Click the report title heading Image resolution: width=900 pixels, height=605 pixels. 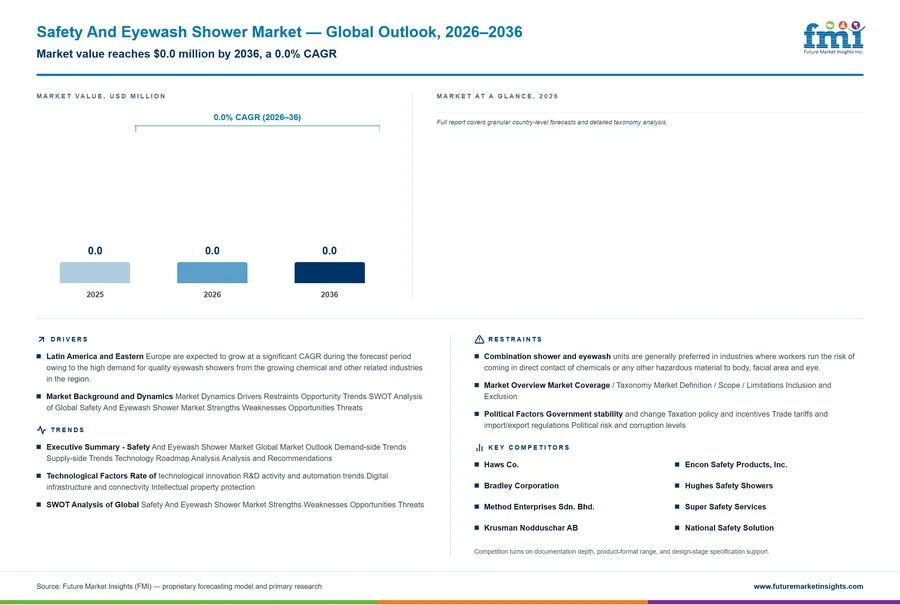(280, 32)
